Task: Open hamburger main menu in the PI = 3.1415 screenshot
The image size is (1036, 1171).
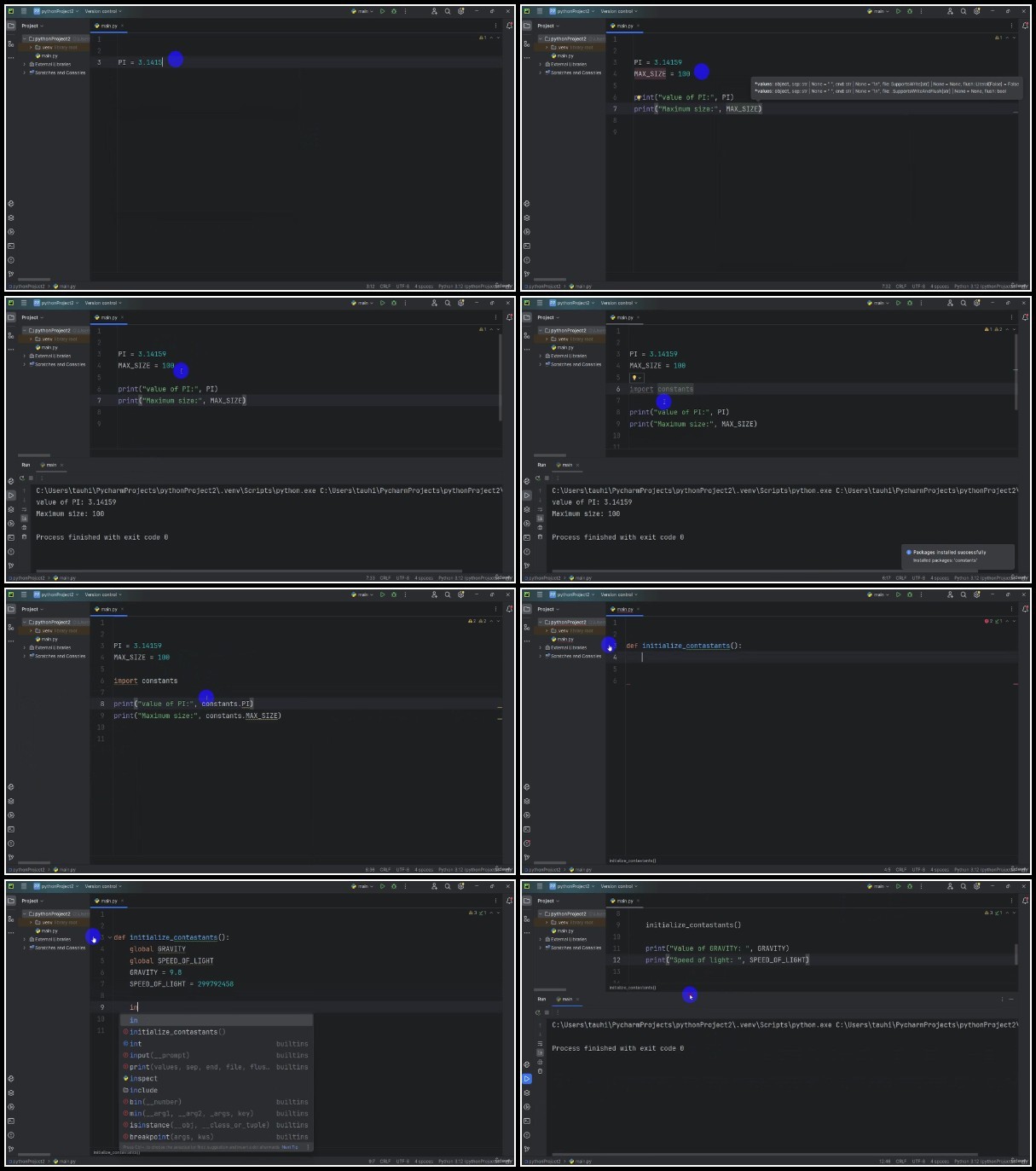Action: tap(24, 12)
